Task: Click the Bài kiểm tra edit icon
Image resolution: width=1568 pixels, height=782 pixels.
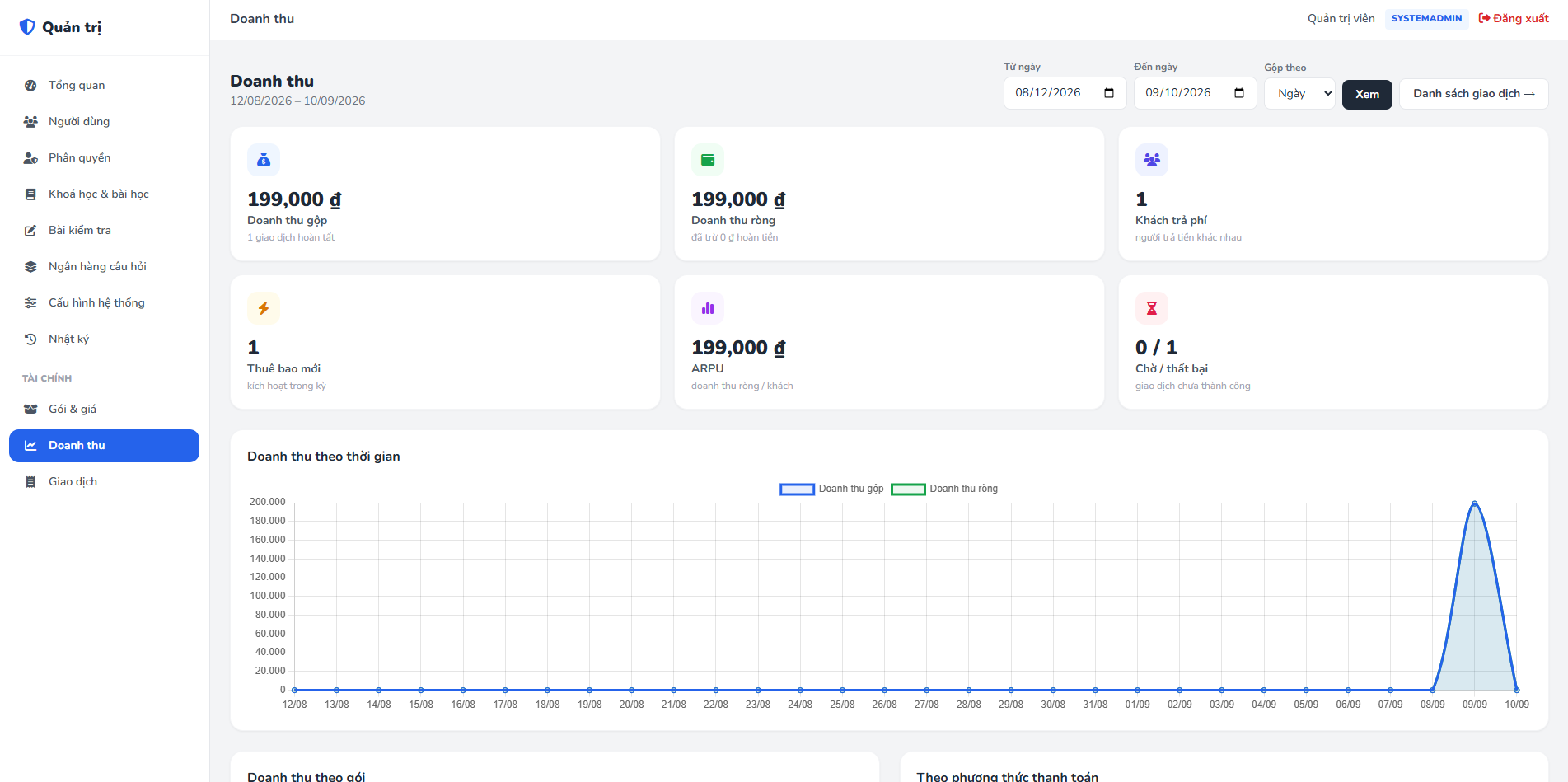Action: click(30, 231)
